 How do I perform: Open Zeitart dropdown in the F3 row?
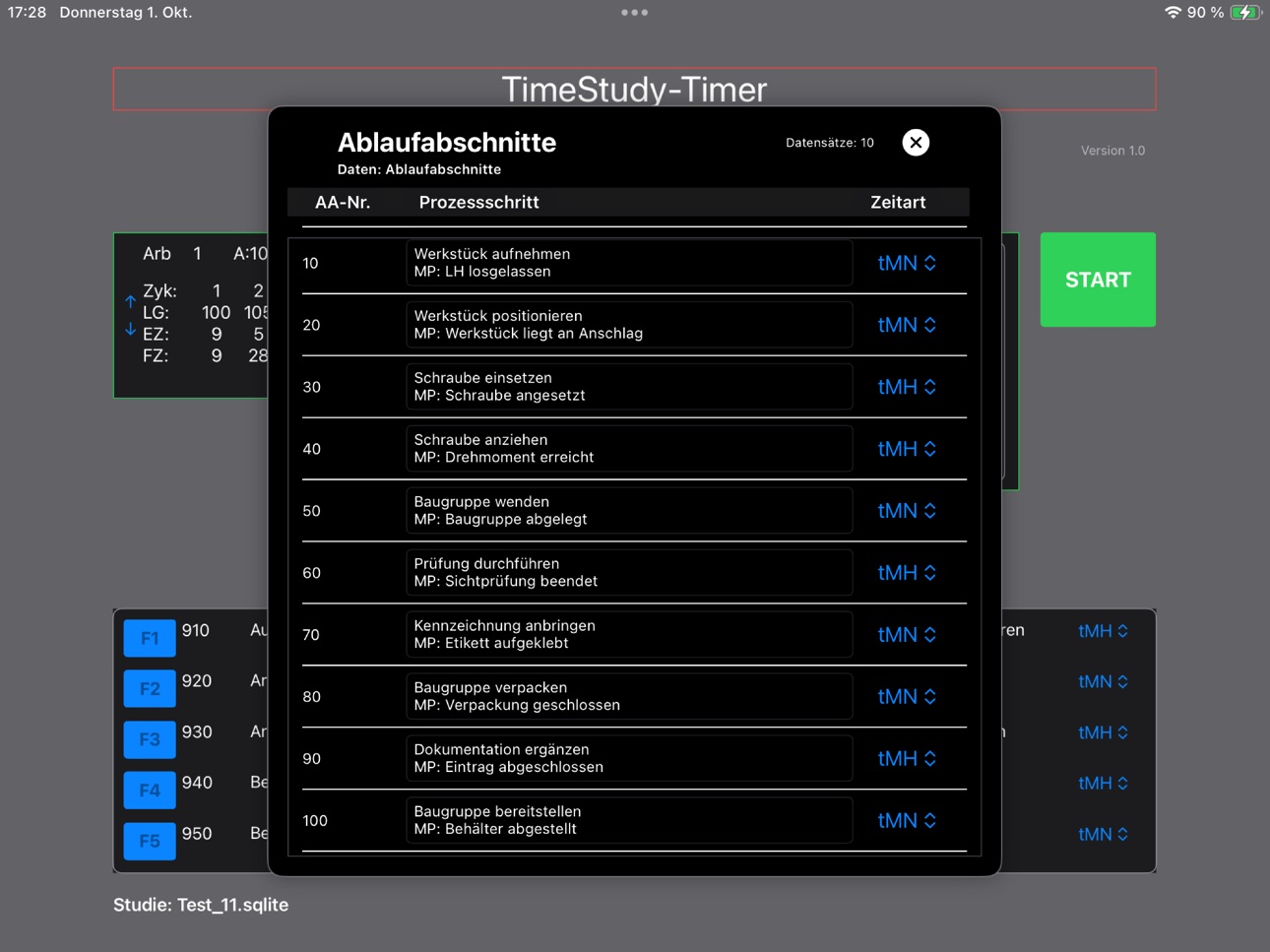(x=1104, y=732)
